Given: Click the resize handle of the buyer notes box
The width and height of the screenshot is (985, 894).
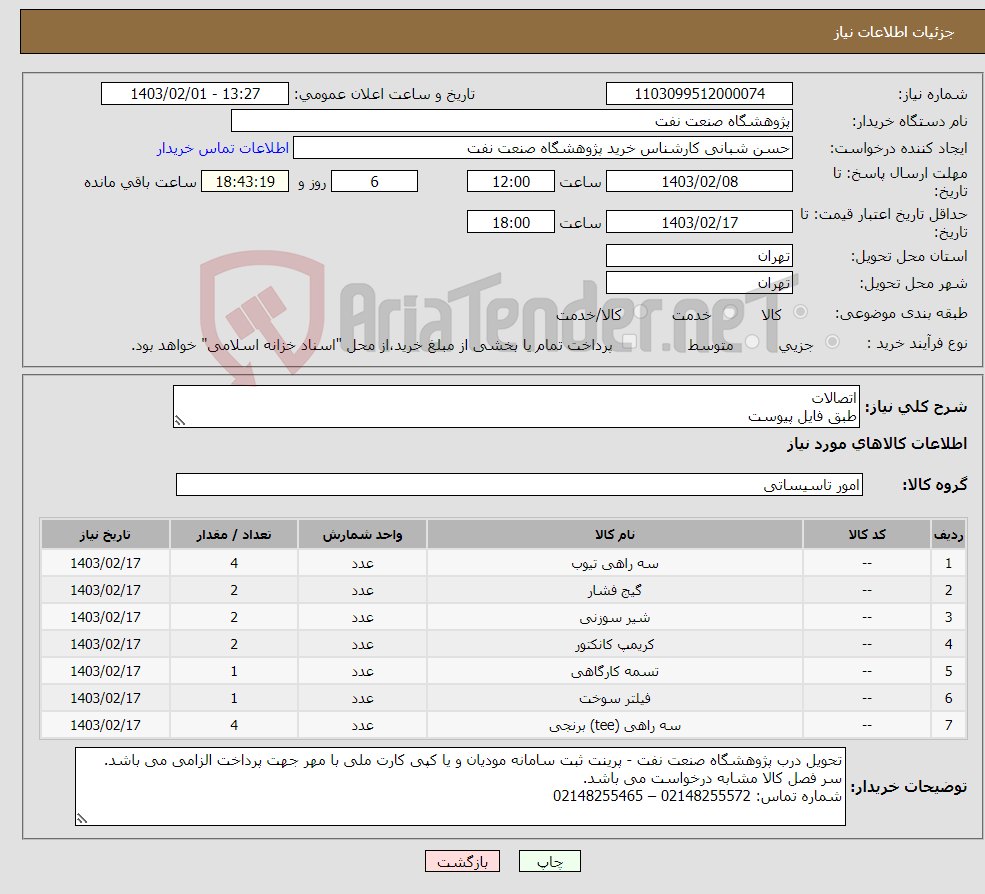Looking at the screenshot, I should point(82,818).
